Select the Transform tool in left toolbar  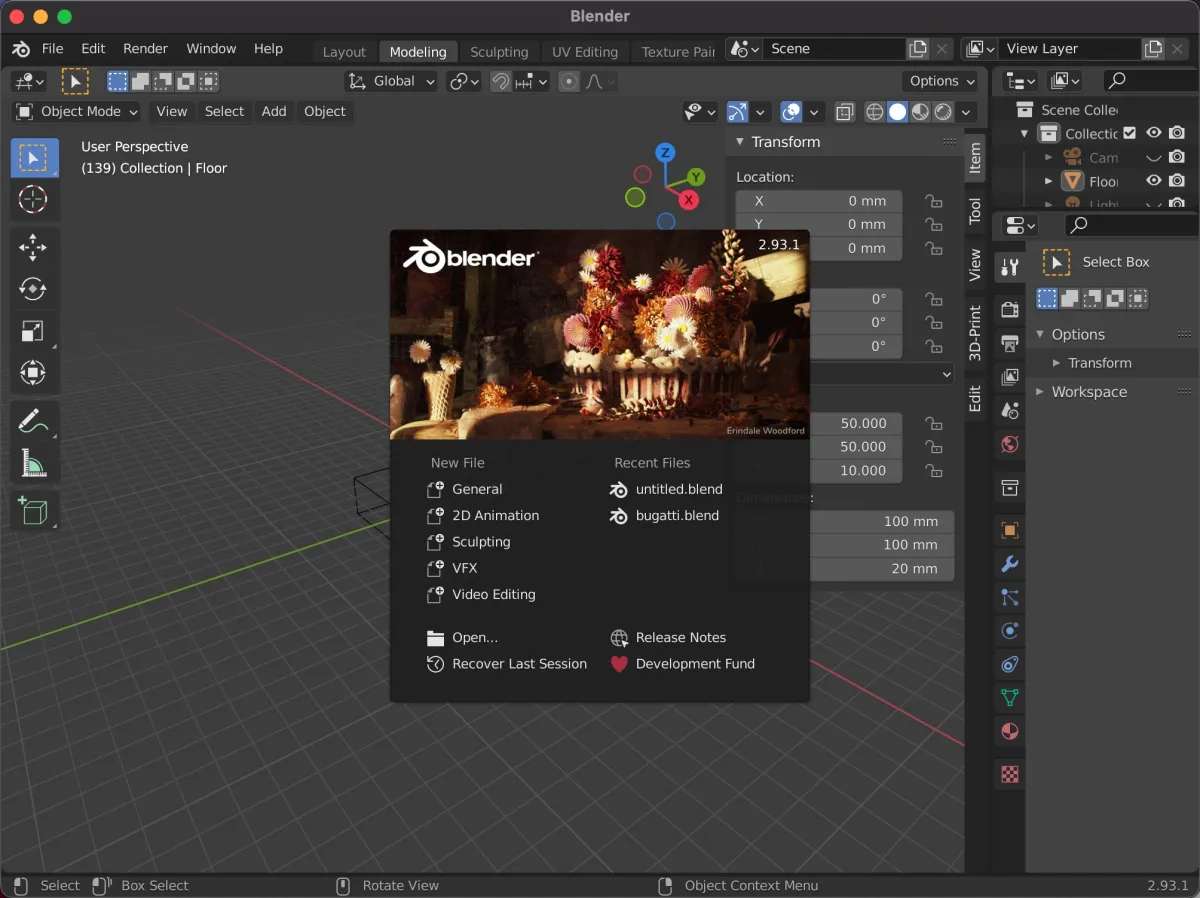click(33, 373)
